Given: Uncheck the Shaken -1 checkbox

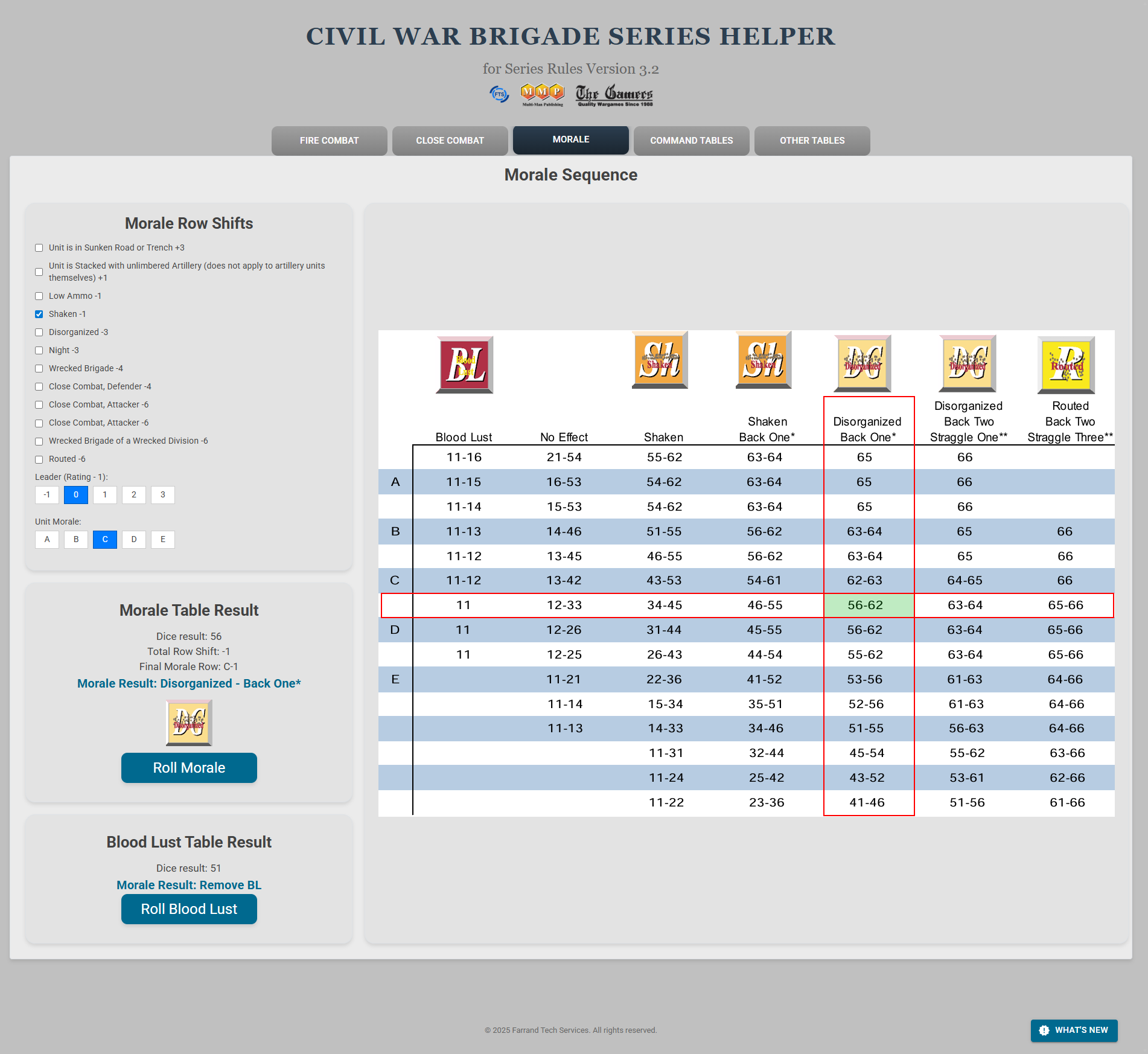Looking at the screenshot, I should (39, 315).
